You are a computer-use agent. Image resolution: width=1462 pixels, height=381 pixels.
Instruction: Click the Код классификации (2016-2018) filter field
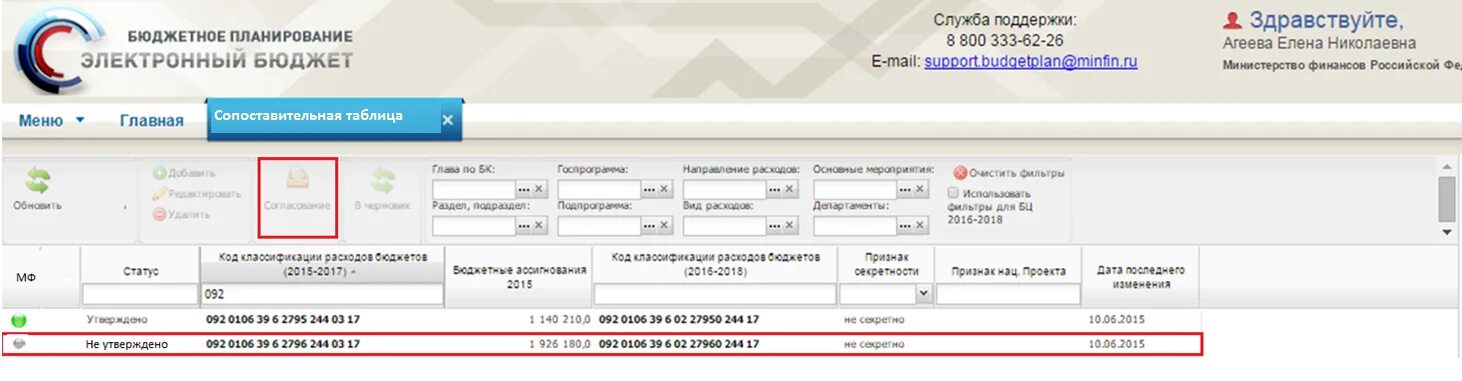[x=715, y=294]
